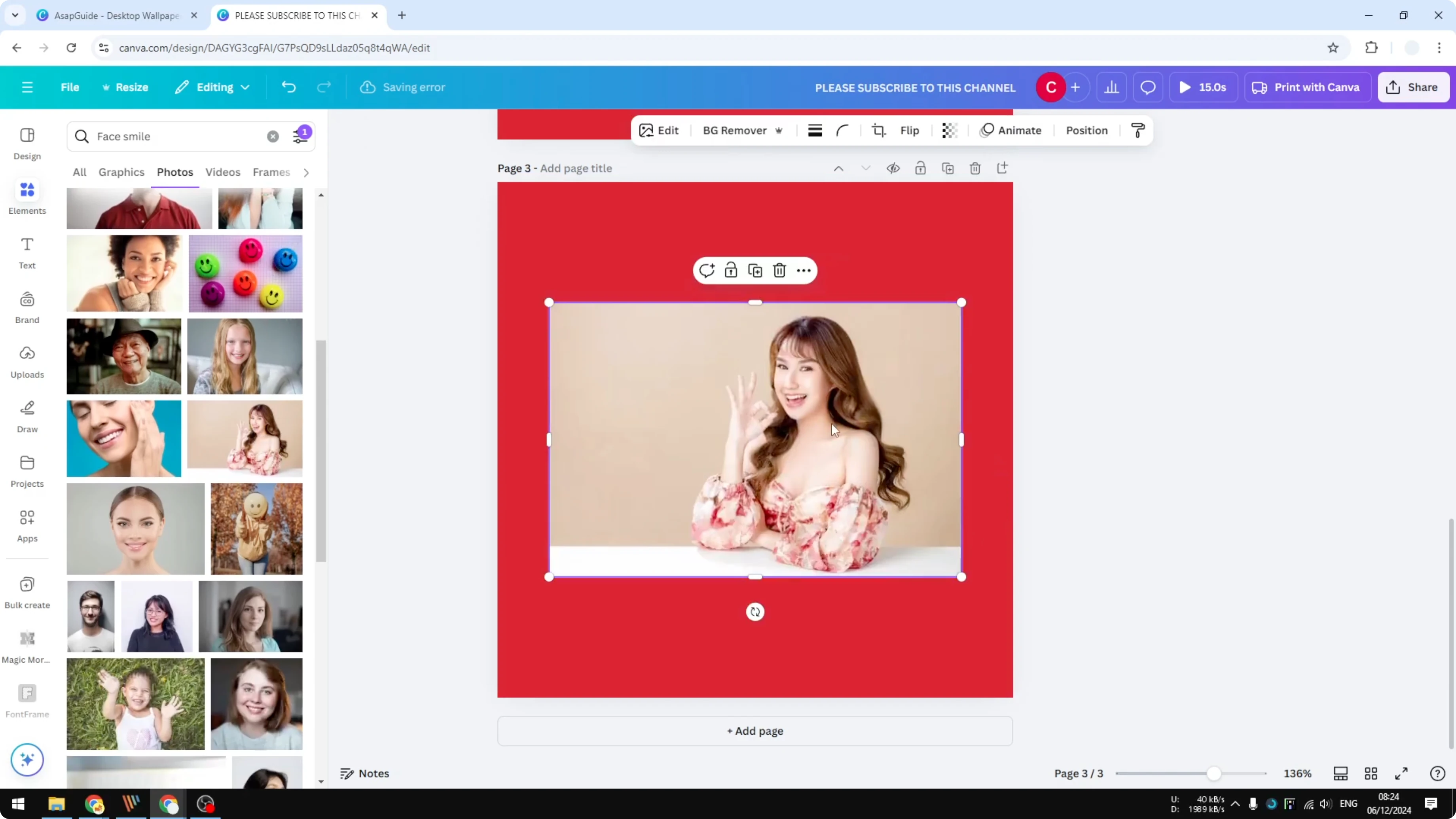This screenshot has height=819, width=1456.
Task: Switch to the Videos tab
Action: (x=222, y=173)
